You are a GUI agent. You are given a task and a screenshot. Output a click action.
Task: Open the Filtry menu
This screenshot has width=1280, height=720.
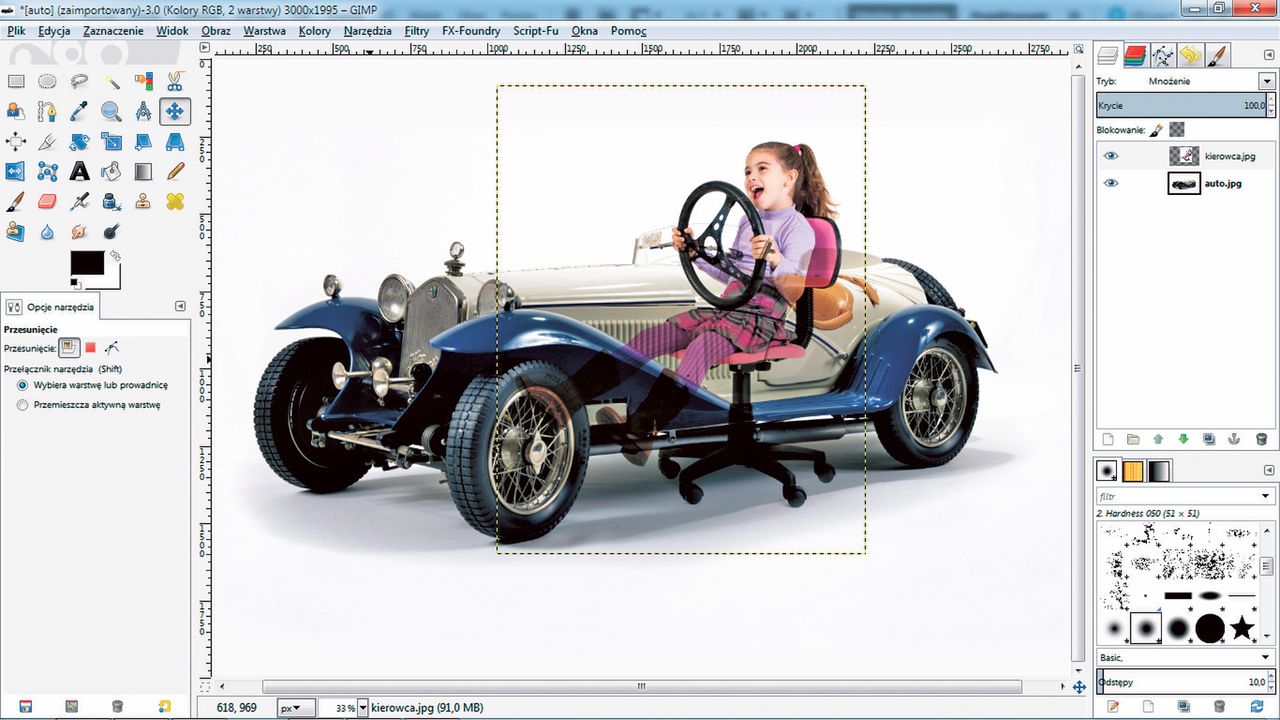click(x=417, y=31)
